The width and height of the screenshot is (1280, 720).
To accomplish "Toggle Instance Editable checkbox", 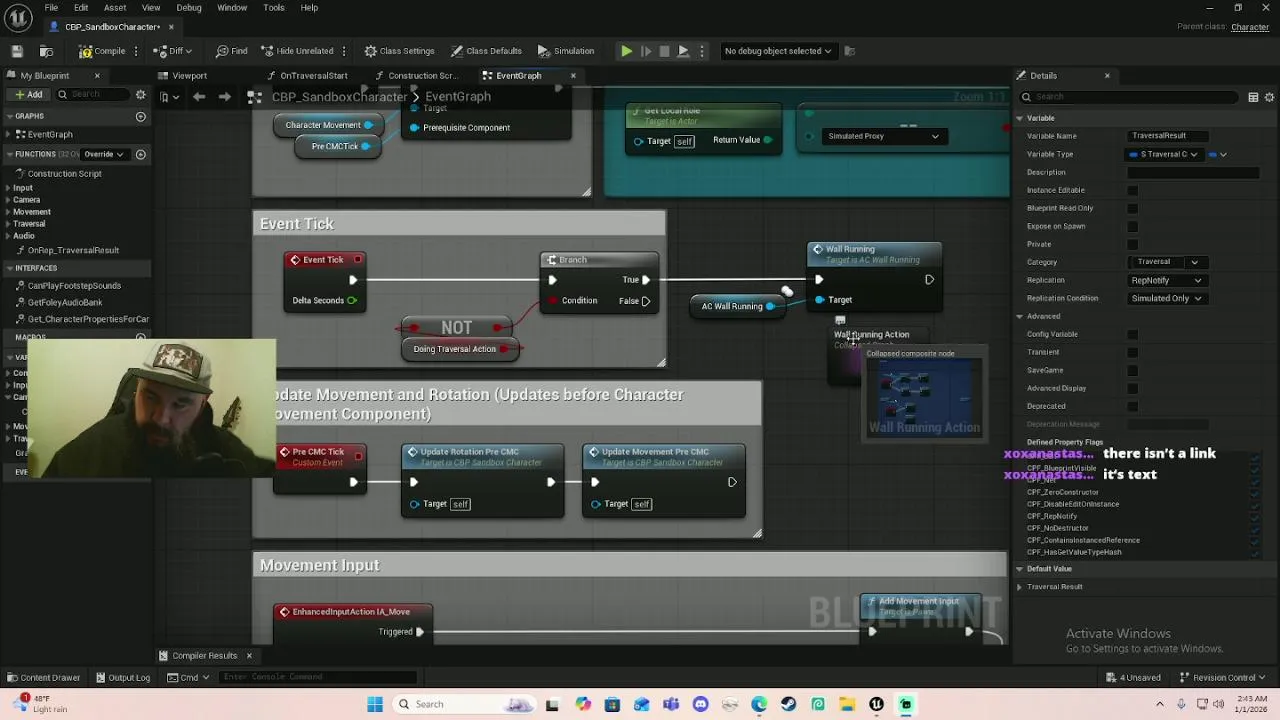I will click(x=1133, y=190).
